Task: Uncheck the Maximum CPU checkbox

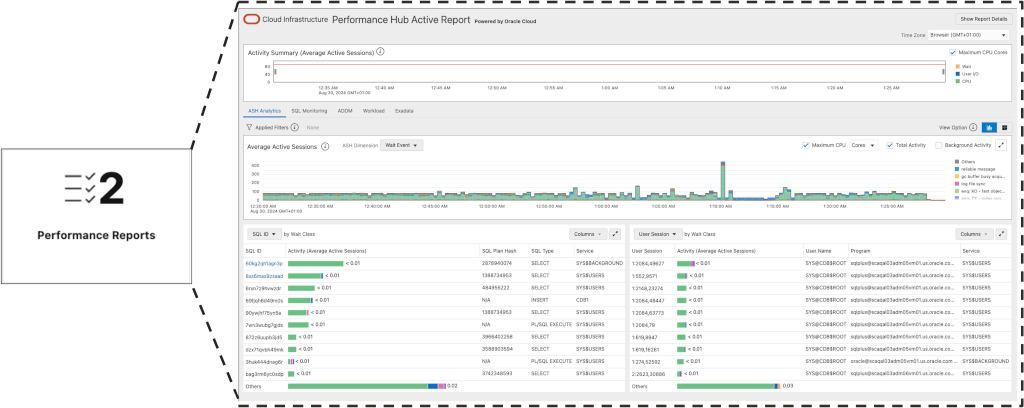Action: point(805,146)
